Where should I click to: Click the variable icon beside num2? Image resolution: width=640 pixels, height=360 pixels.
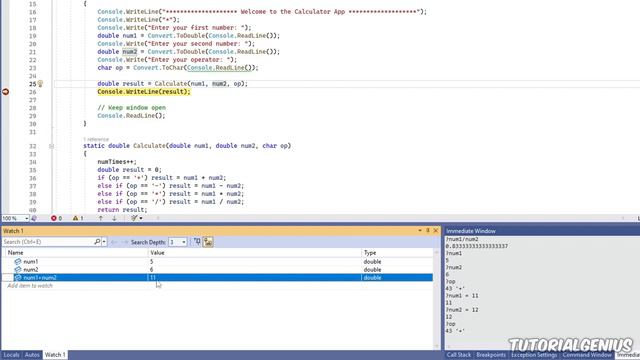click(x=18, y=270)
